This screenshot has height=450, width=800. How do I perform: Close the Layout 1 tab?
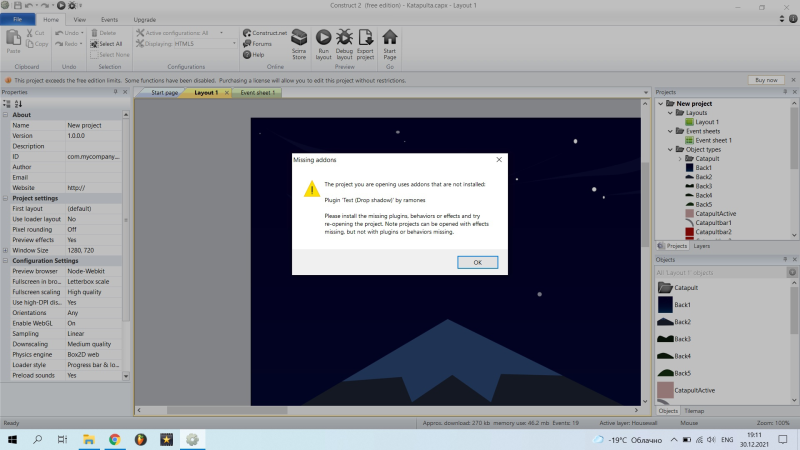coord(227,93)
